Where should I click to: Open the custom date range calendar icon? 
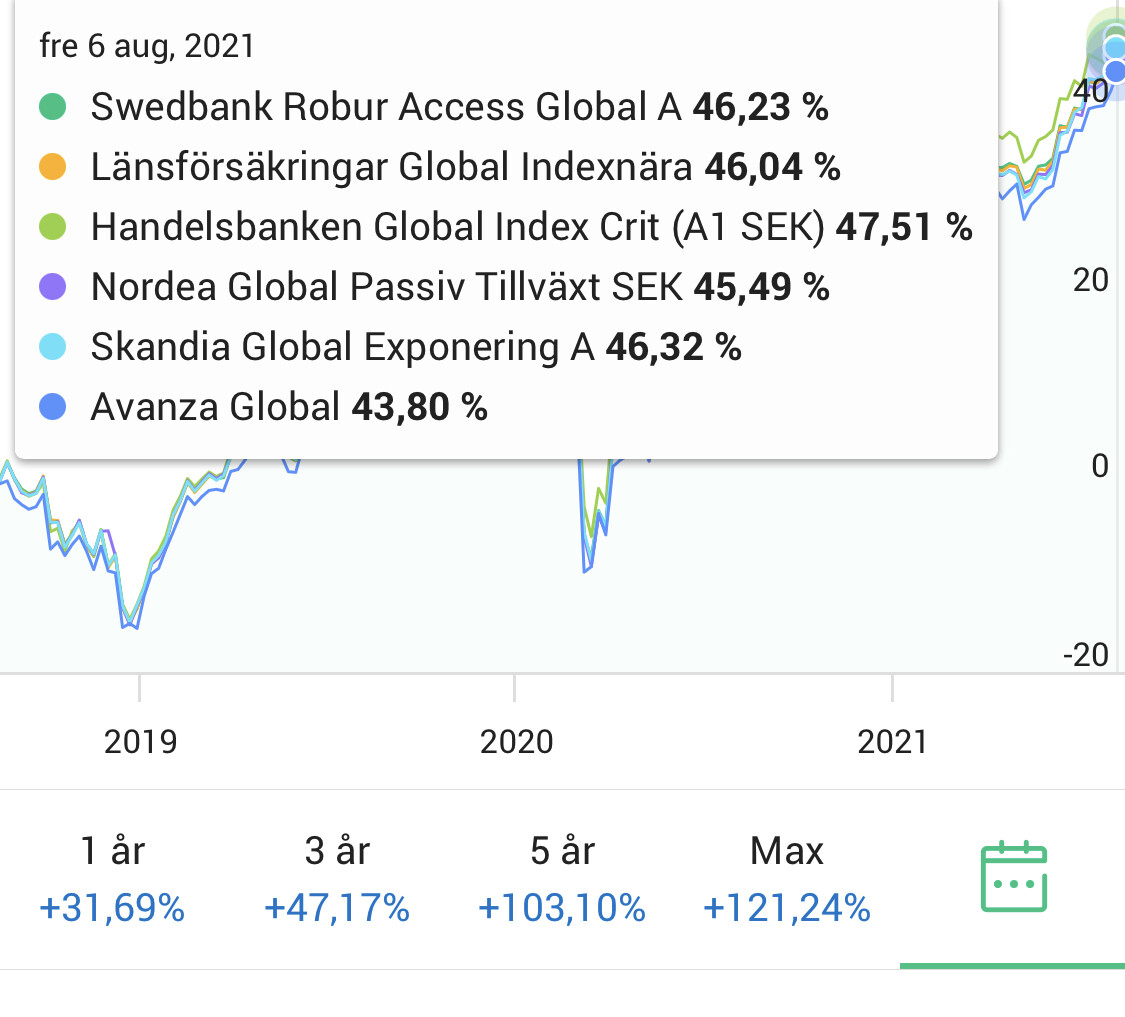[1013, 878]
